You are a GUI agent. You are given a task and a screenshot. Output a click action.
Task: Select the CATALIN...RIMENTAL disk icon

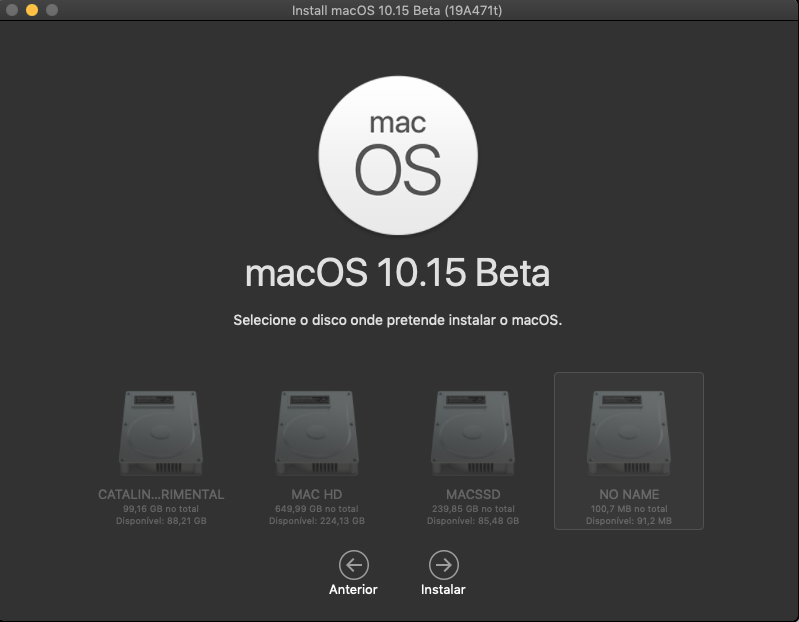[161, 434]
